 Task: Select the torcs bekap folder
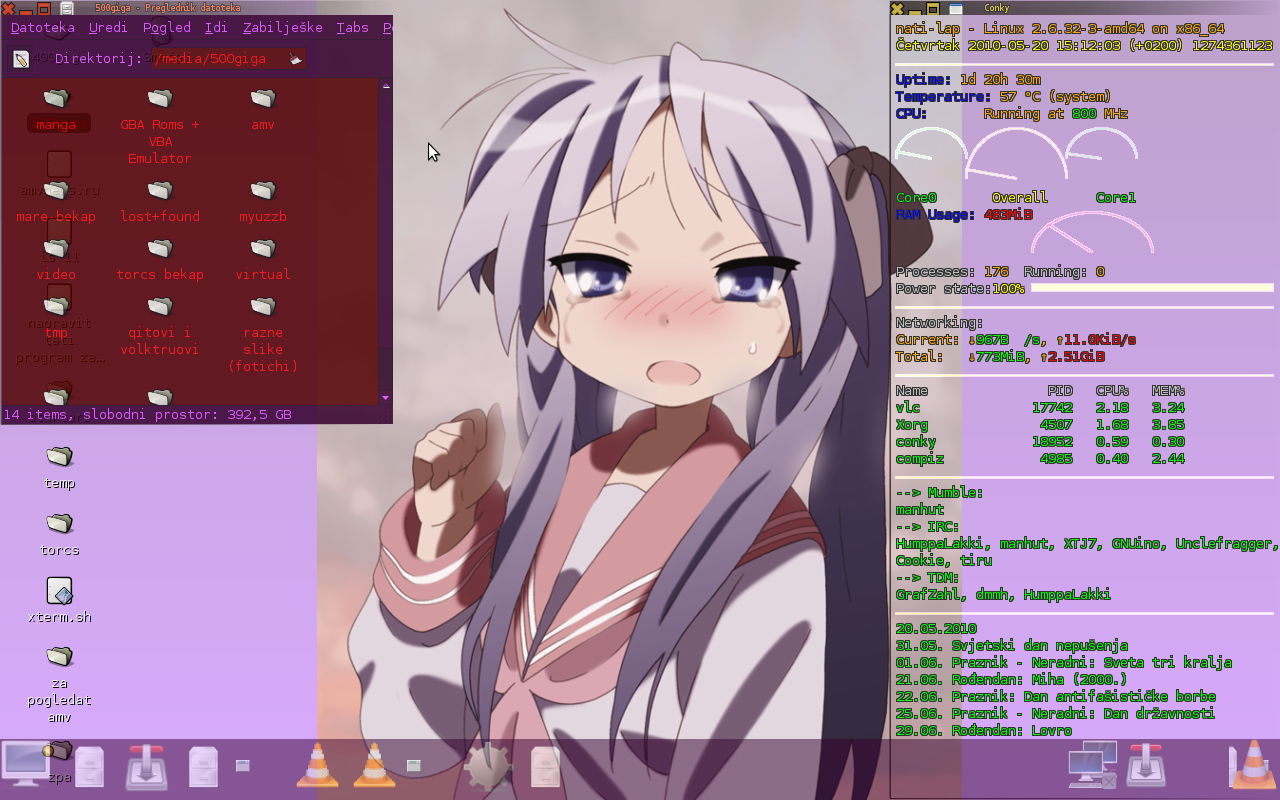click(160, 249)
